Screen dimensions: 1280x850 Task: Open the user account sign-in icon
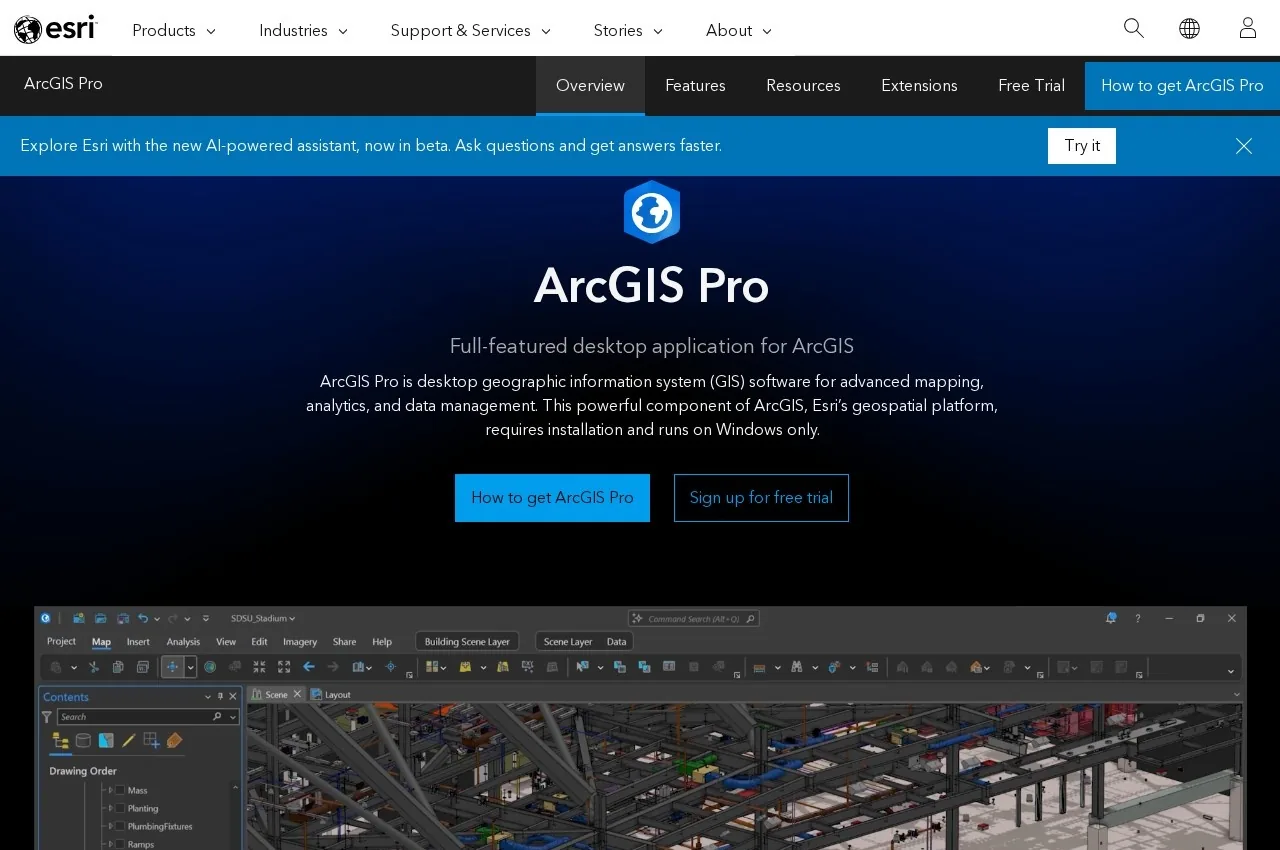coord(1247,28)
